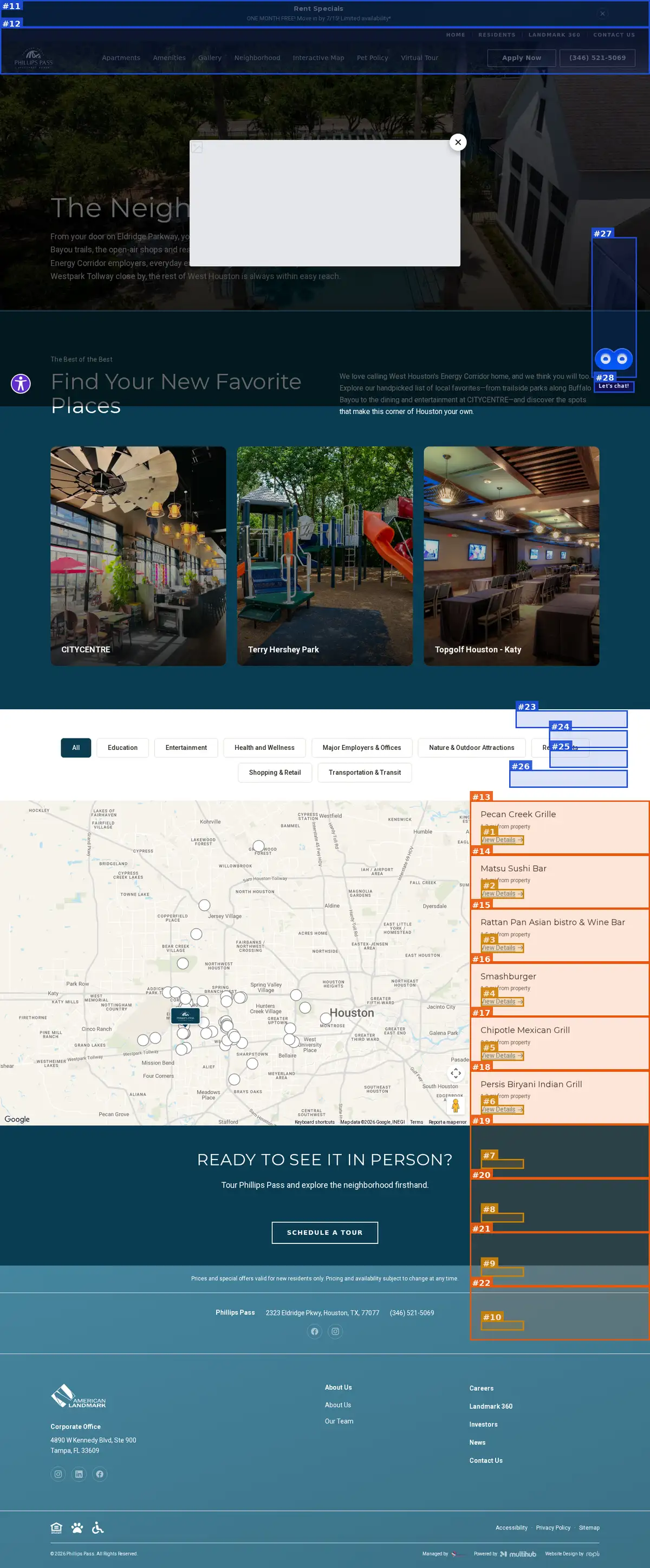Click the Google logo on map
650x1568 pixels.
click(17, 1119)
